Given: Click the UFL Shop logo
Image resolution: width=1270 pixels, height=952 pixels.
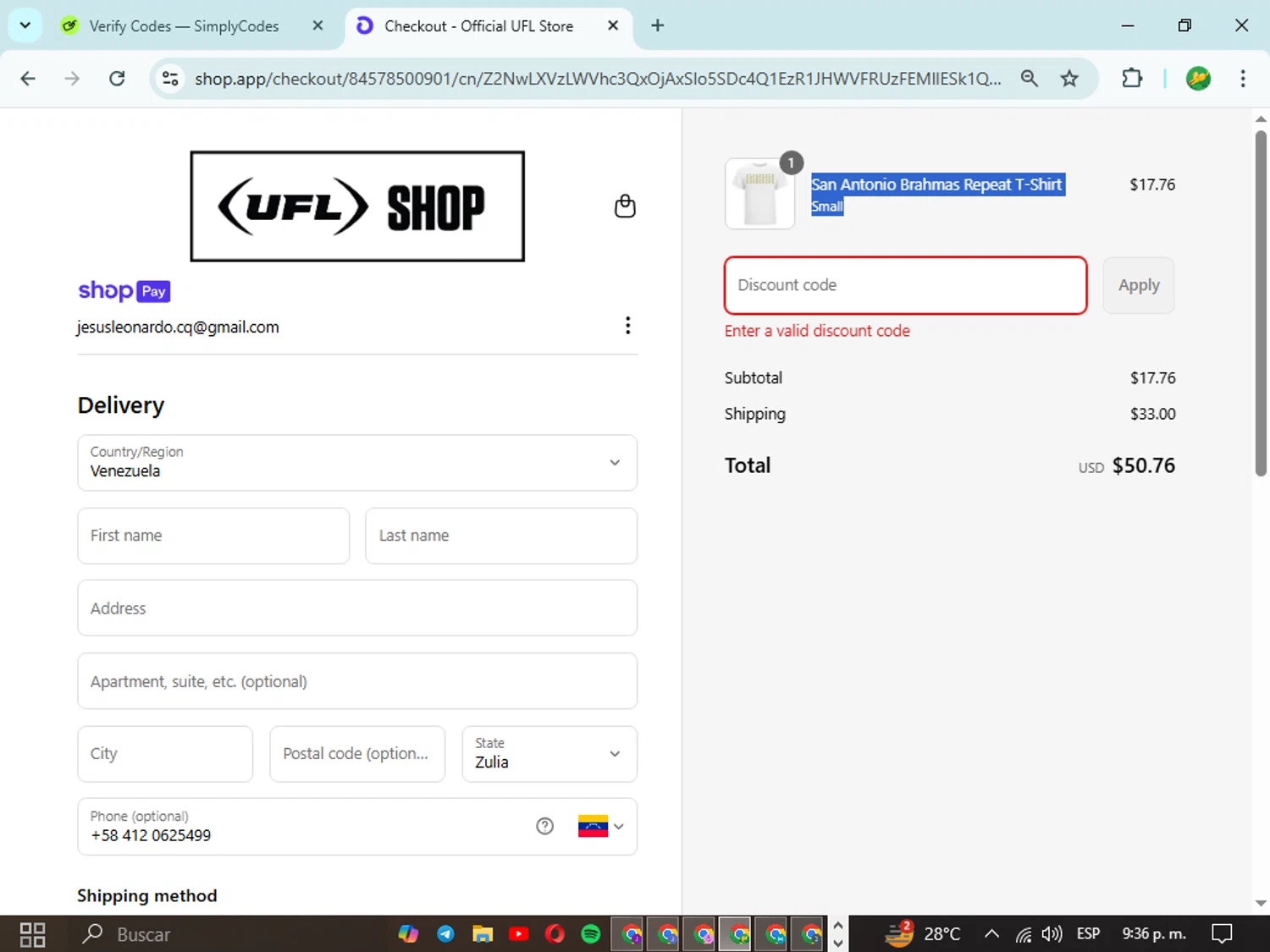Looking at the screenshot, I should pyautogui.click(x=357, y=206).
